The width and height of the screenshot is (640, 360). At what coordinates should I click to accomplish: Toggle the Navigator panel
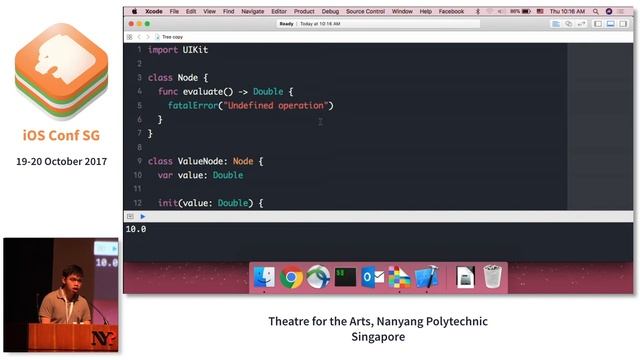598,24
